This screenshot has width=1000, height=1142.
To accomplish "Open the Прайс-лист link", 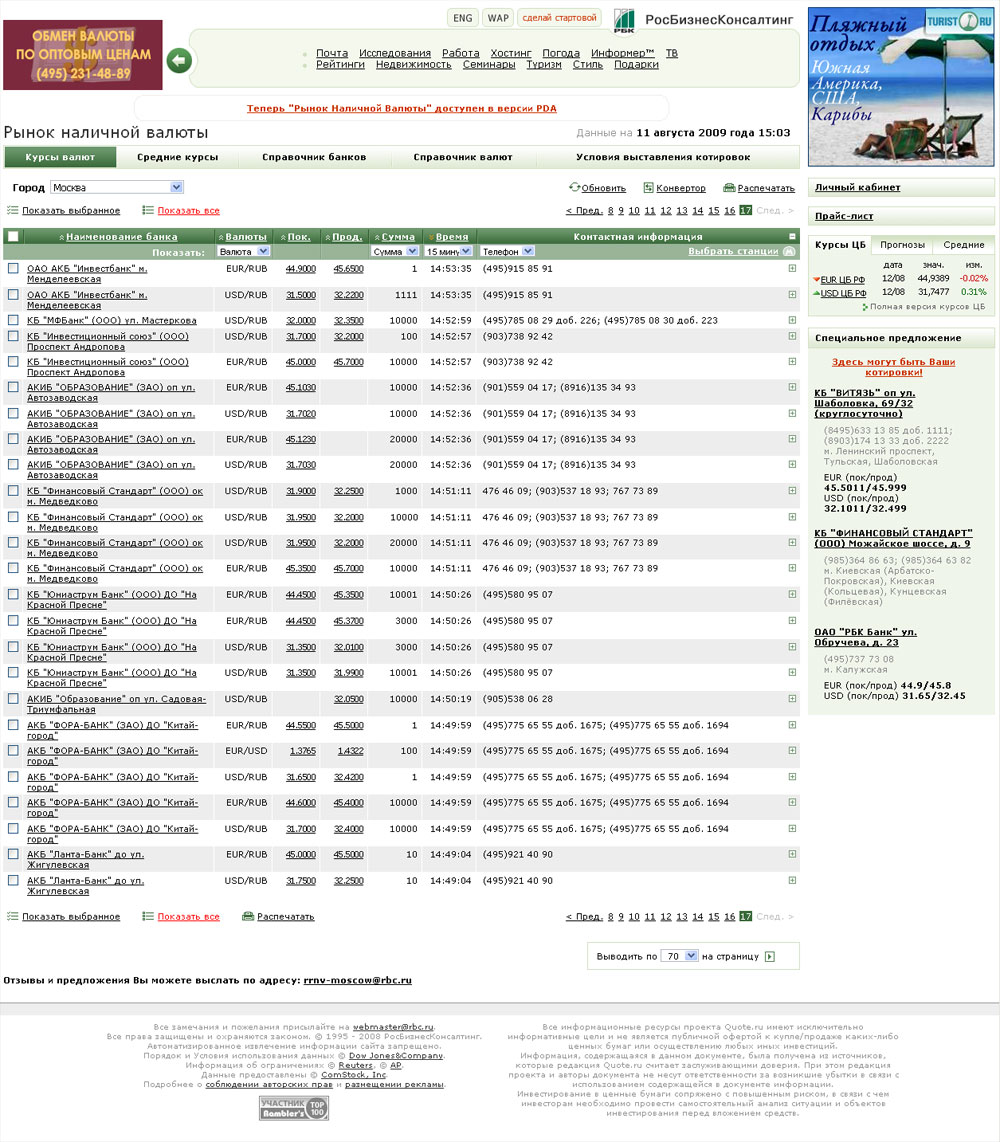I will (843, 216).
